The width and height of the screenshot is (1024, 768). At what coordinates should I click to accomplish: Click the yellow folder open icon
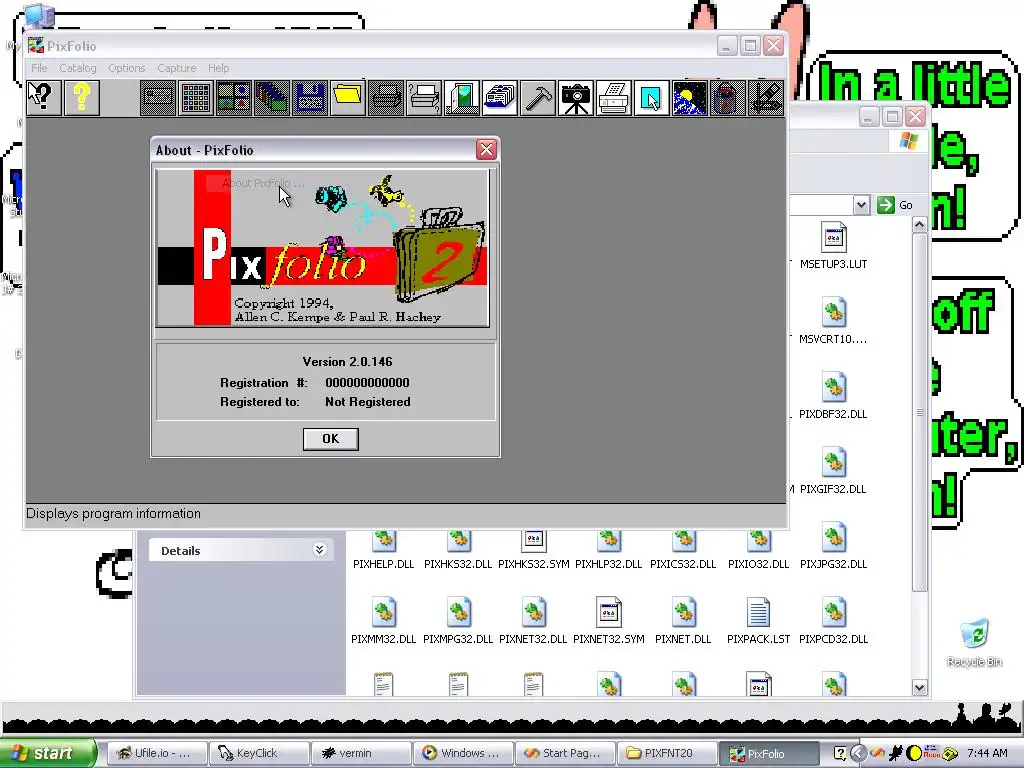347,98
